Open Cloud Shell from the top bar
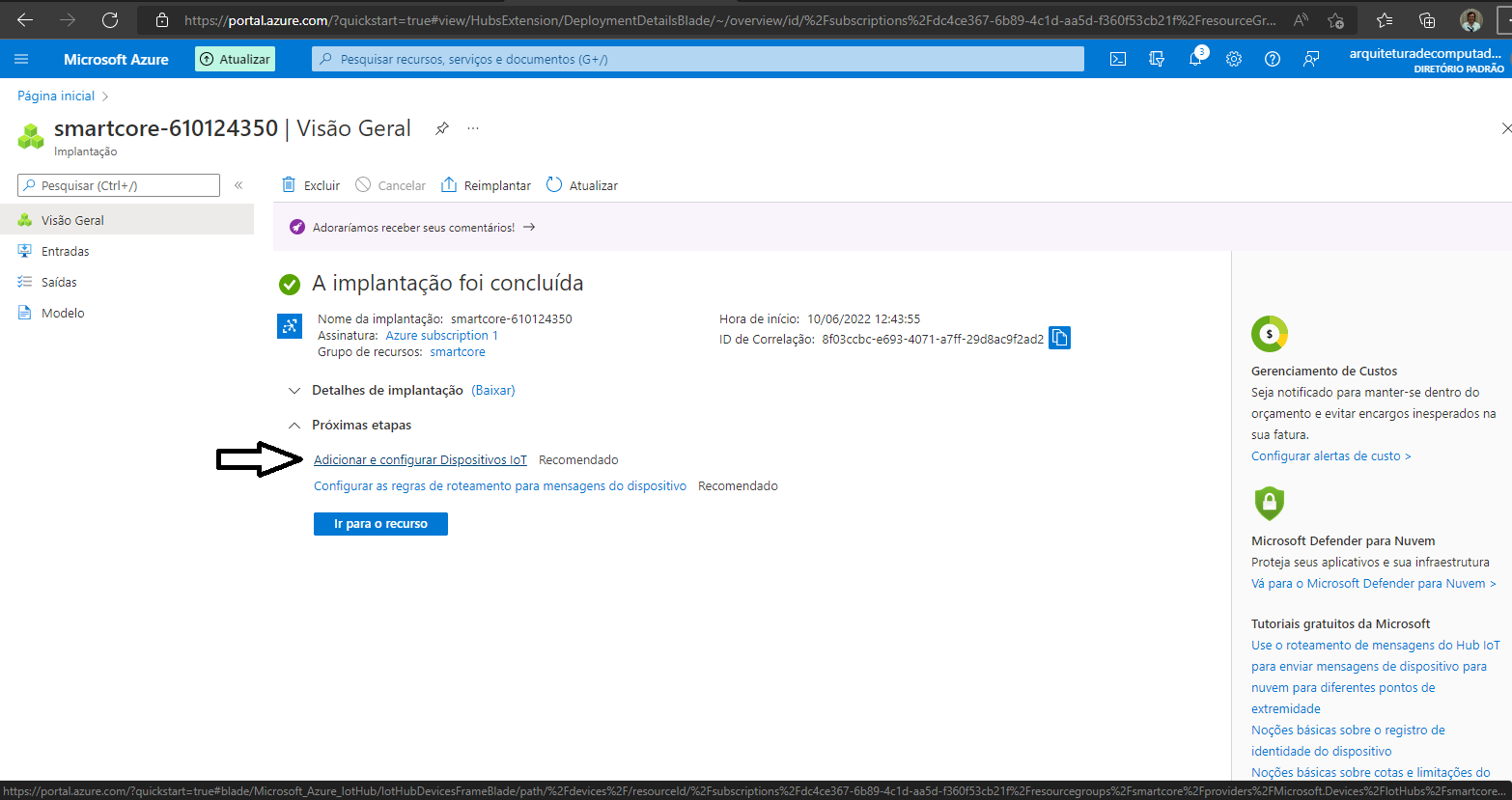The width and height of the screenshot is (1512, 800). tap(1118, 59)
